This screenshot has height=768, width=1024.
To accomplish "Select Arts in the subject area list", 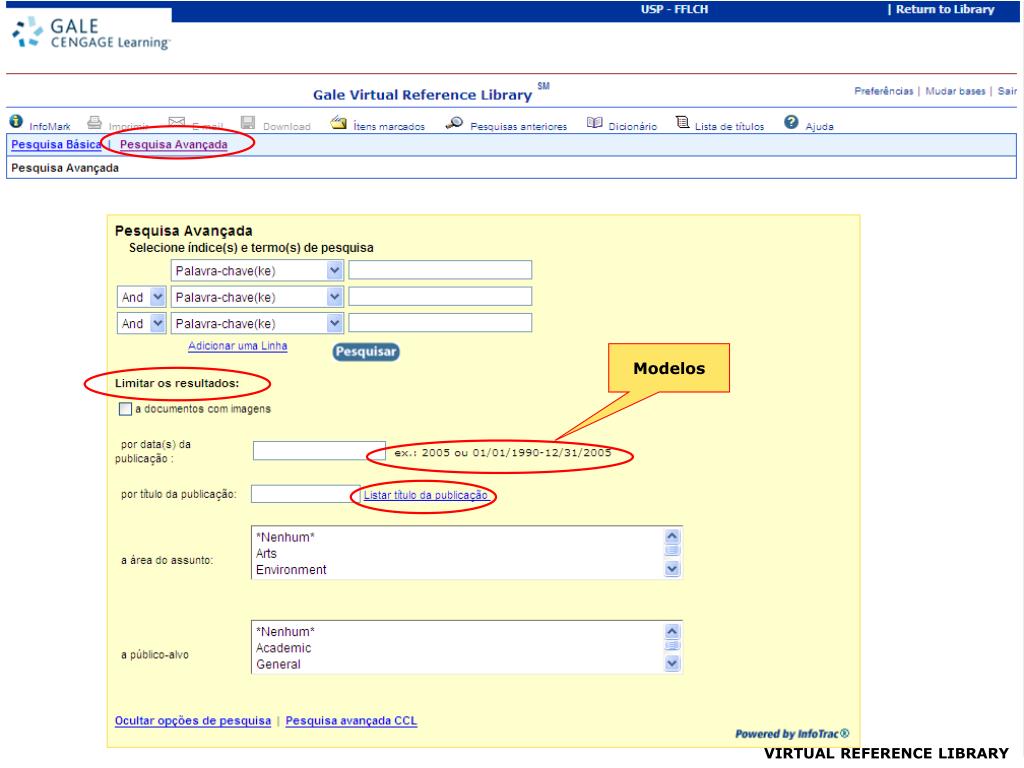I will coord(266,554).
